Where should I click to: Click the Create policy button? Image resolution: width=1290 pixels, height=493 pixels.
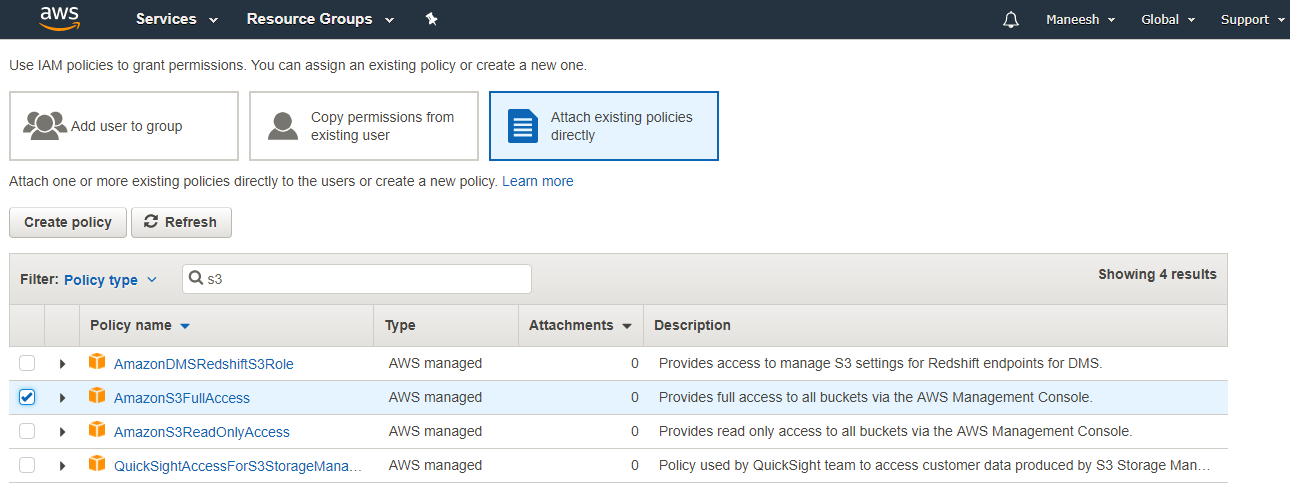click(x=68, y=222)
